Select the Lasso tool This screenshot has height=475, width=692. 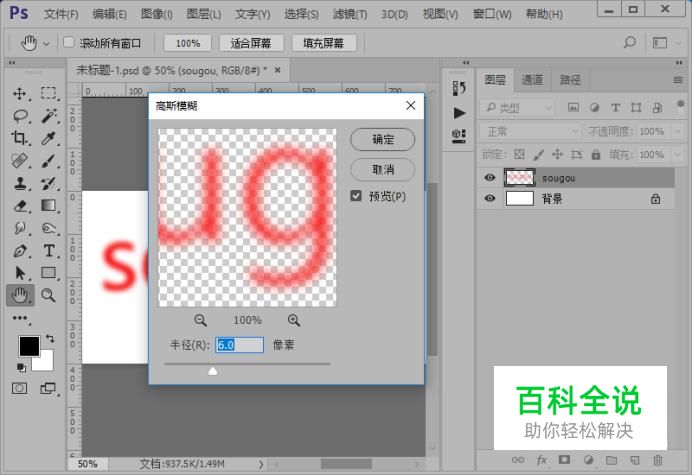click(x=20, y=116)
